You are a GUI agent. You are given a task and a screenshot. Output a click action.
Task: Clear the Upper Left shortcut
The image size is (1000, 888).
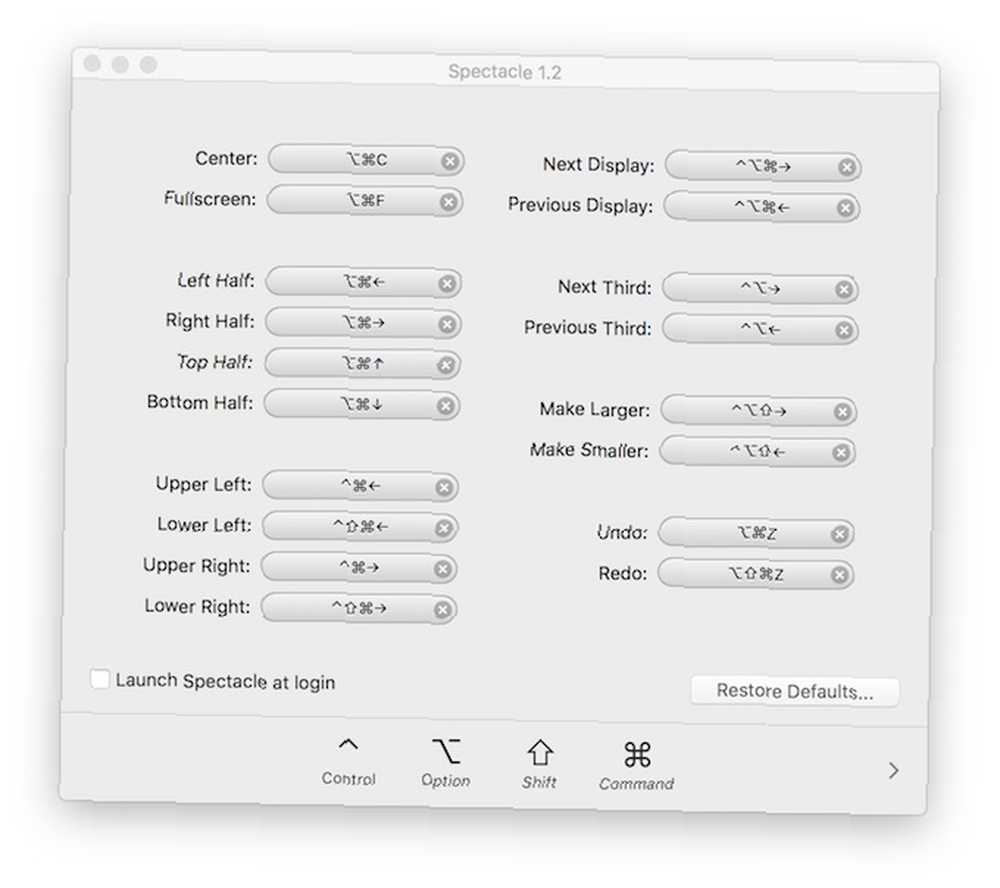point(444,487)
